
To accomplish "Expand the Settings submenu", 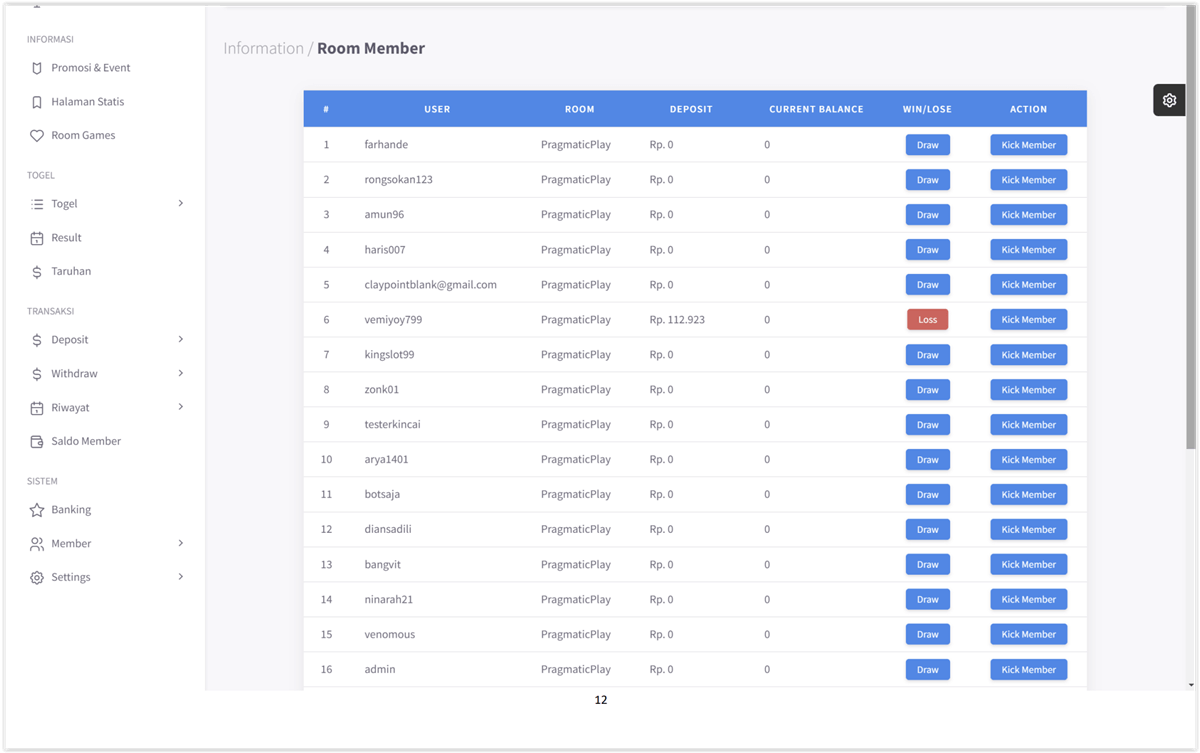I will [181, 577].
